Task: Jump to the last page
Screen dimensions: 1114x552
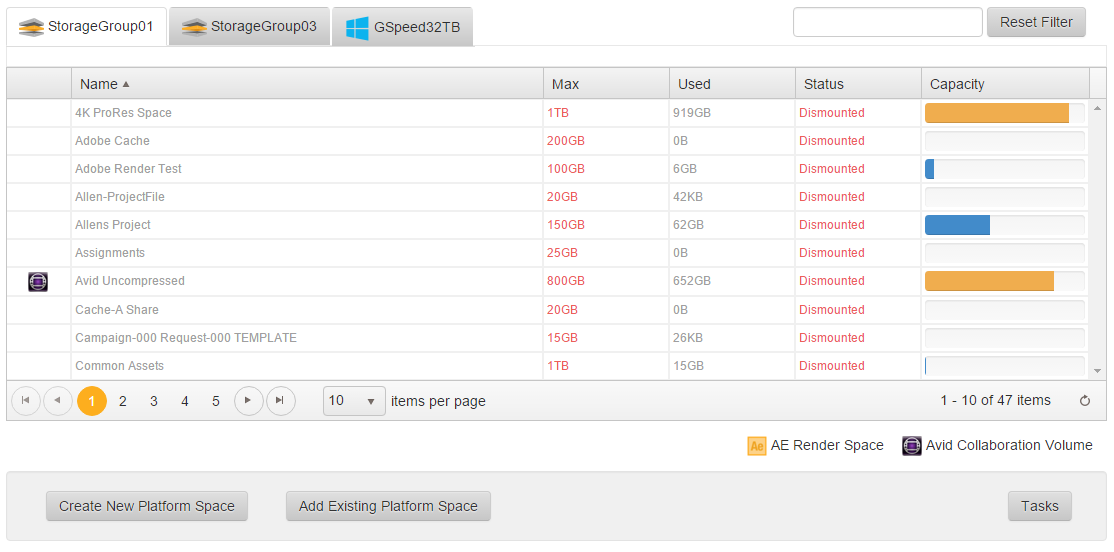Action: pos(281,401)
